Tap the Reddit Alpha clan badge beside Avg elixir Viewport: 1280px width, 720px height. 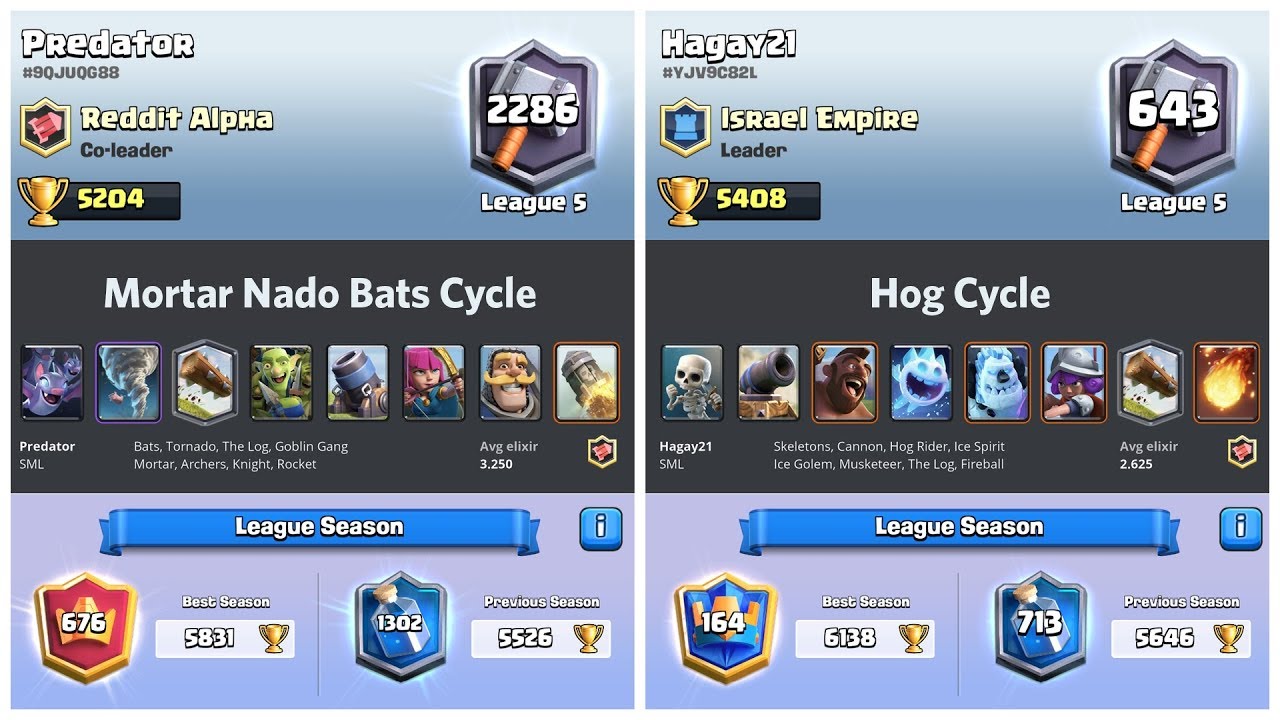click(602, 452)
